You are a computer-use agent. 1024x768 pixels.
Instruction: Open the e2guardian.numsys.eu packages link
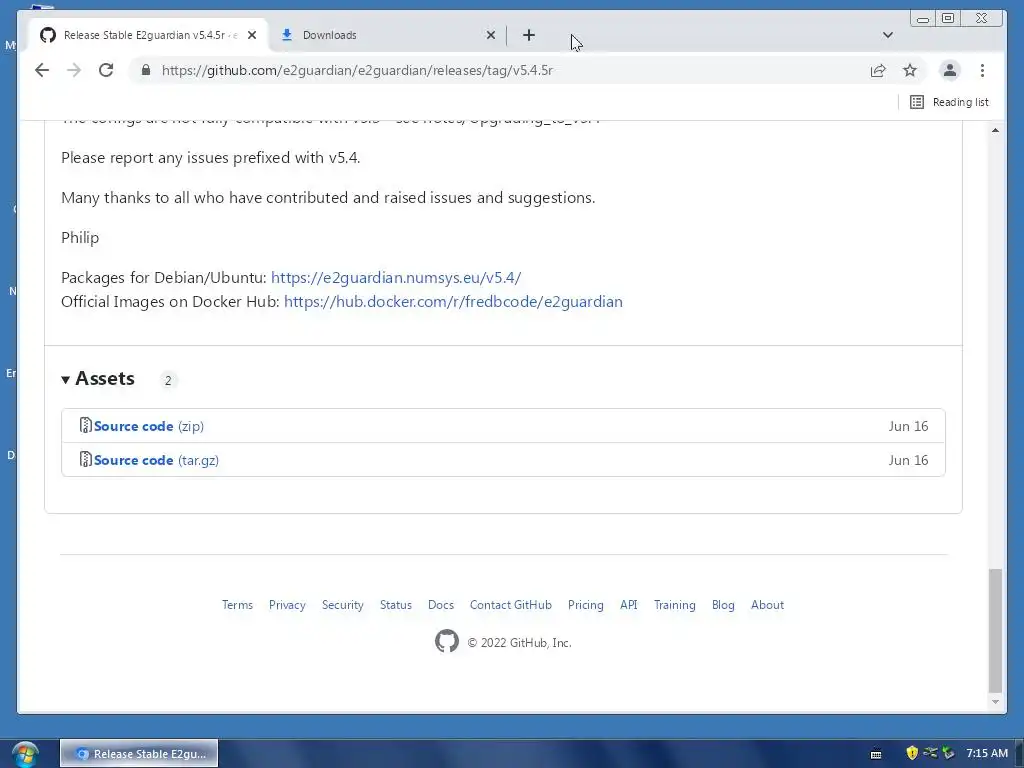396,278
